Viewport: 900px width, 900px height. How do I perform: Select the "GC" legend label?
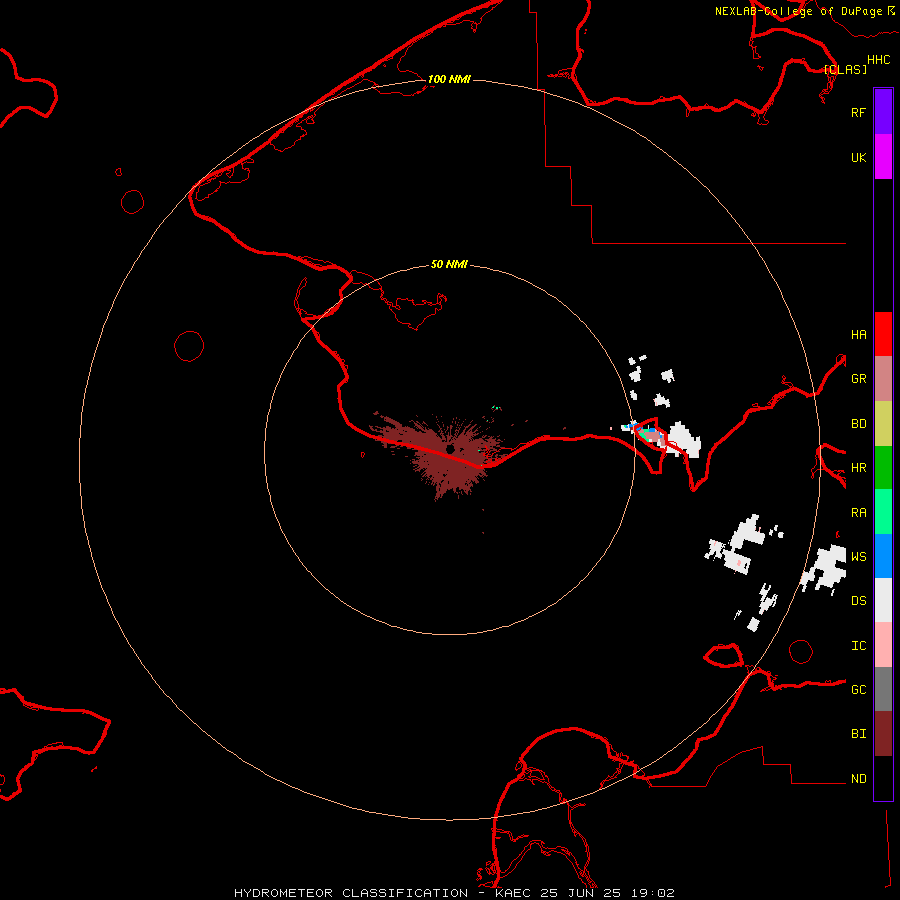[858, 690]
